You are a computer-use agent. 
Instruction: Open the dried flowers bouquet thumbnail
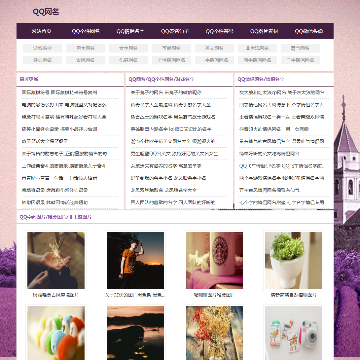214,333
